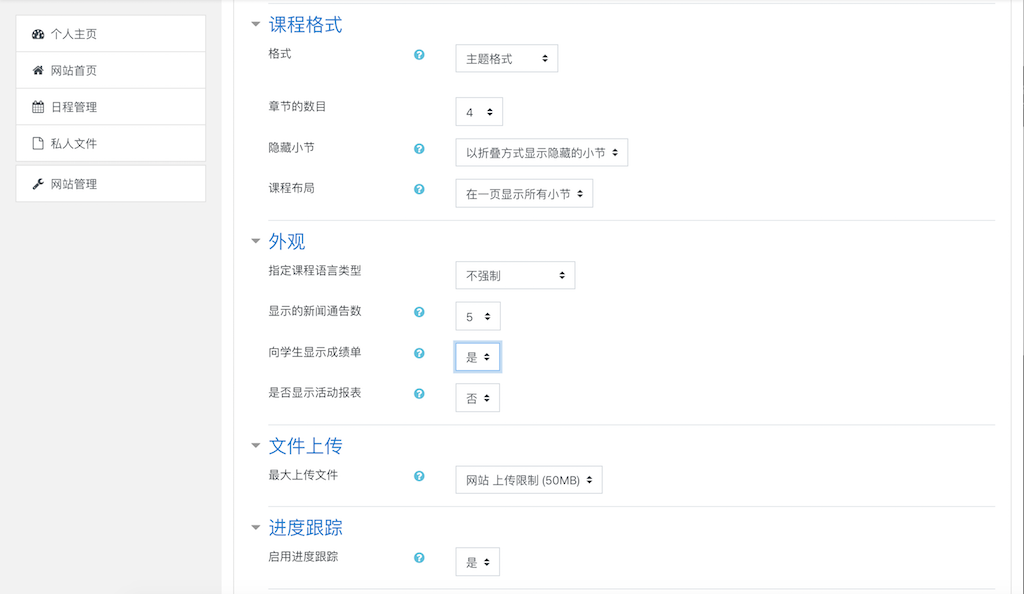Image resolution: width=1024 pixels, height=594 pixels.
Task: Open 日程管理 in sidebar
Action: click(x=110, y=107)
